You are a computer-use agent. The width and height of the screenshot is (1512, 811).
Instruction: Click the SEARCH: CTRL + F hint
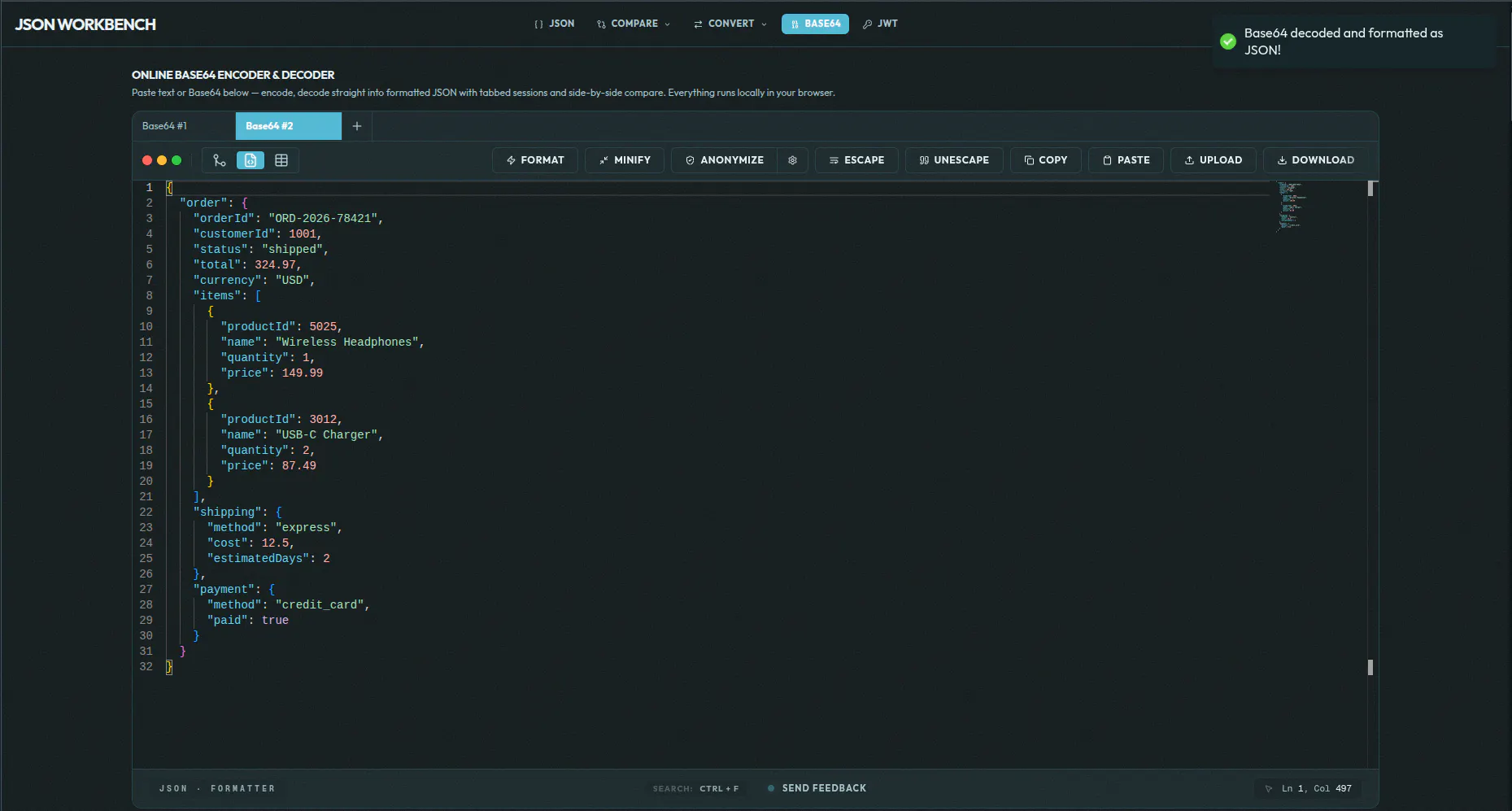tap(696, 788)
